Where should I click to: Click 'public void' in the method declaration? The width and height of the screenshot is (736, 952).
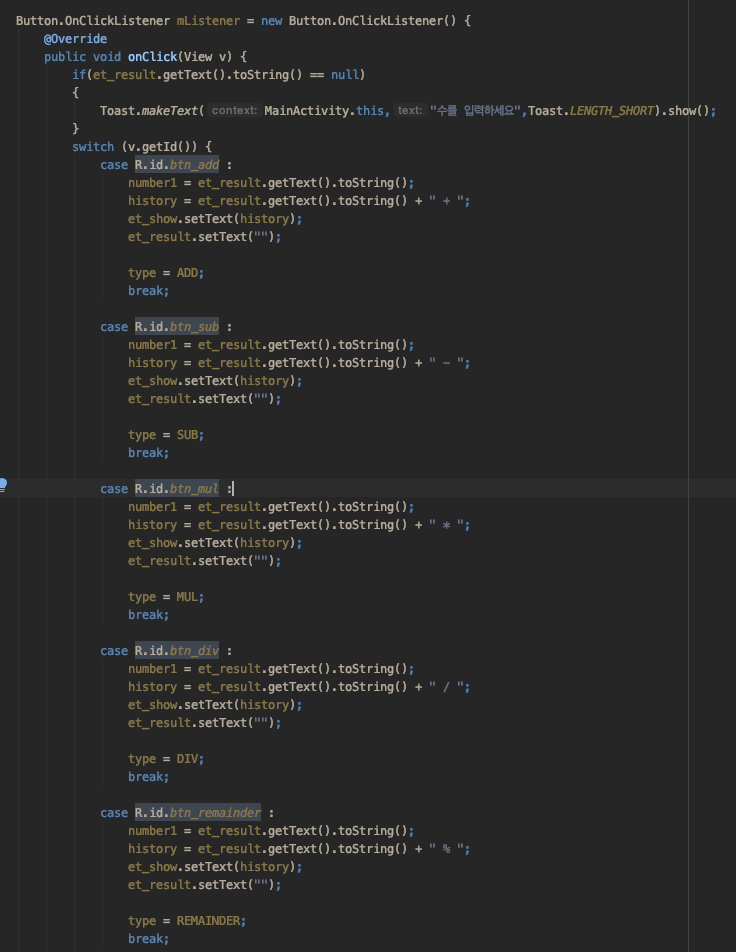pos(83,56)
